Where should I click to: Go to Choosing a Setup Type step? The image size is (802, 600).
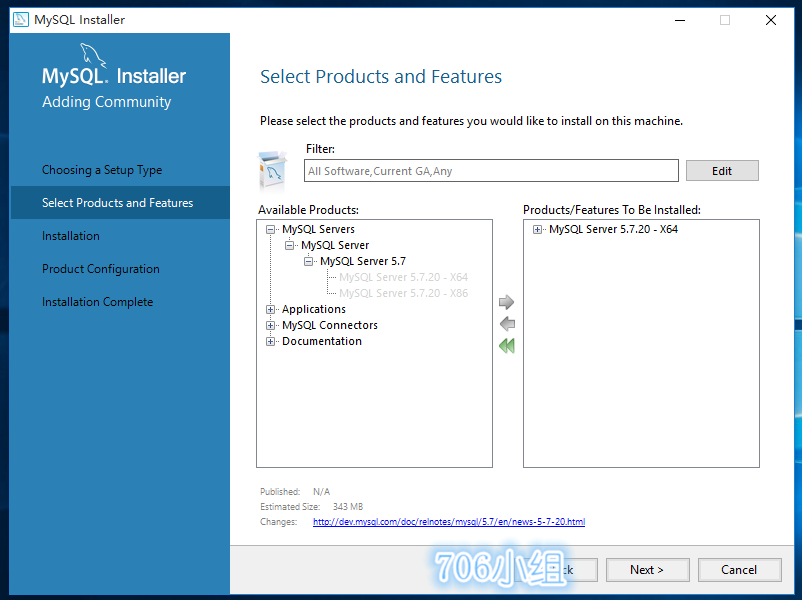(x=102, y=170)
